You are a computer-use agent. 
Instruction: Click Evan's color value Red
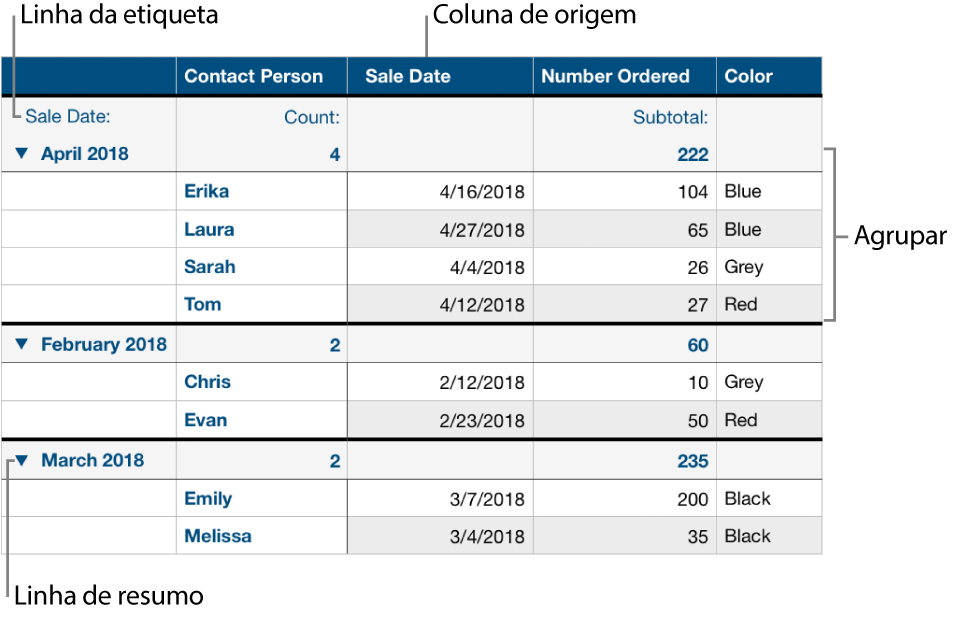tap(740, 420)
